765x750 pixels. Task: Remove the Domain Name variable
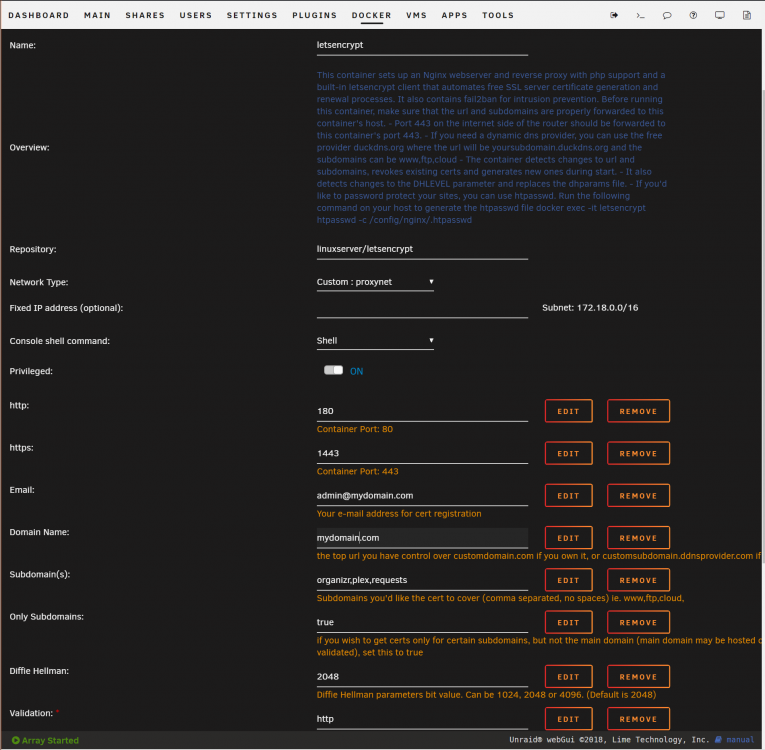638,538
